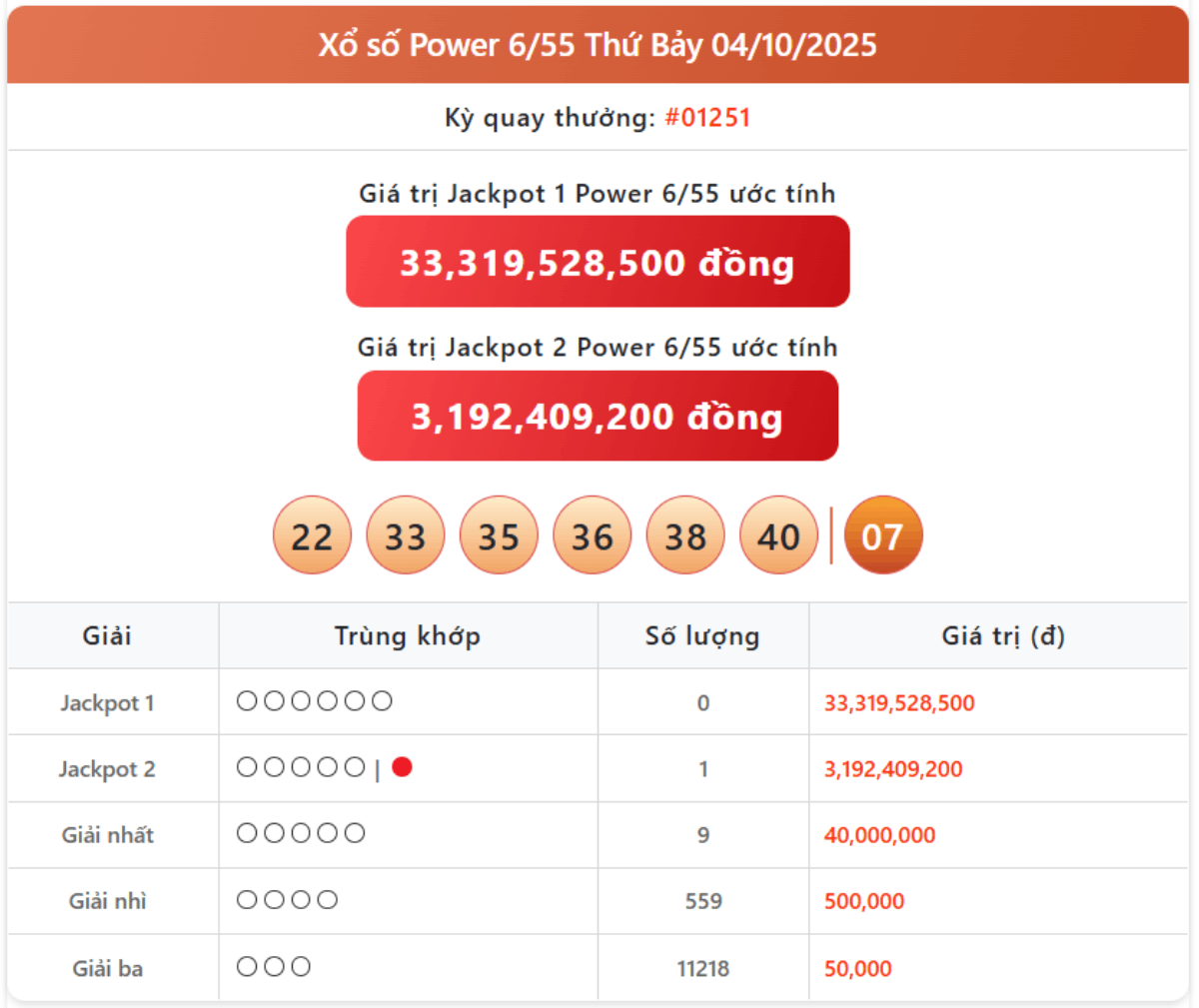Select the number 36 ball
The height and width of the screenshot is (1008, 1199).
point(592,536)
